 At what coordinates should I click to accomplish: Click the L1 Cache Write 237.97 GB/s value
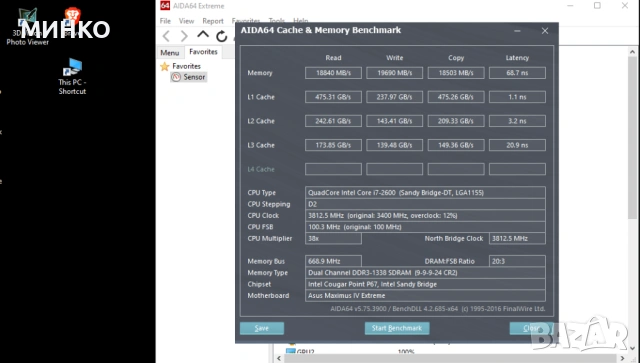394,97
